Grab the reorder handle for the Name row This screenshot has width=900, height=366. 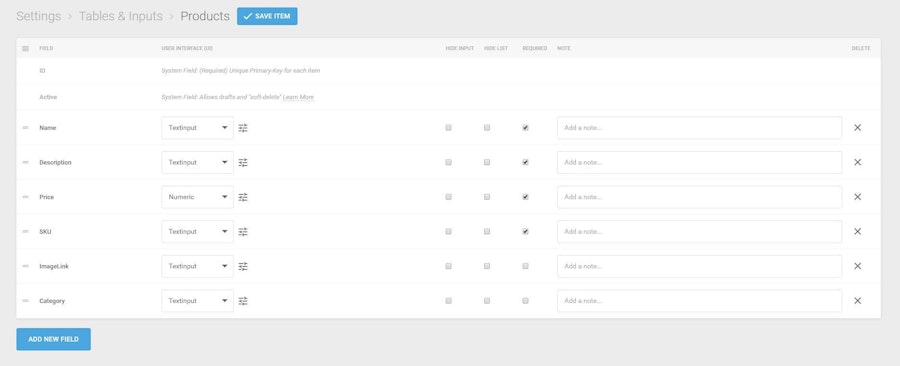point(25,128)
